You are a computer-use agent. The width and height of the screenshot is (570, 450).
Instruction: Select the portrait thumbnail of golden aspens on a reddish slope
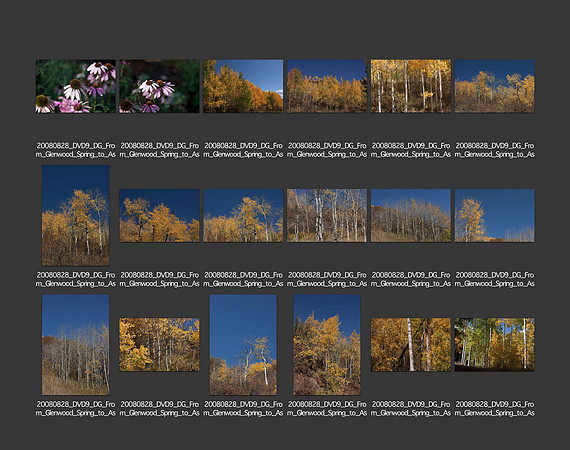coord(327,345)
